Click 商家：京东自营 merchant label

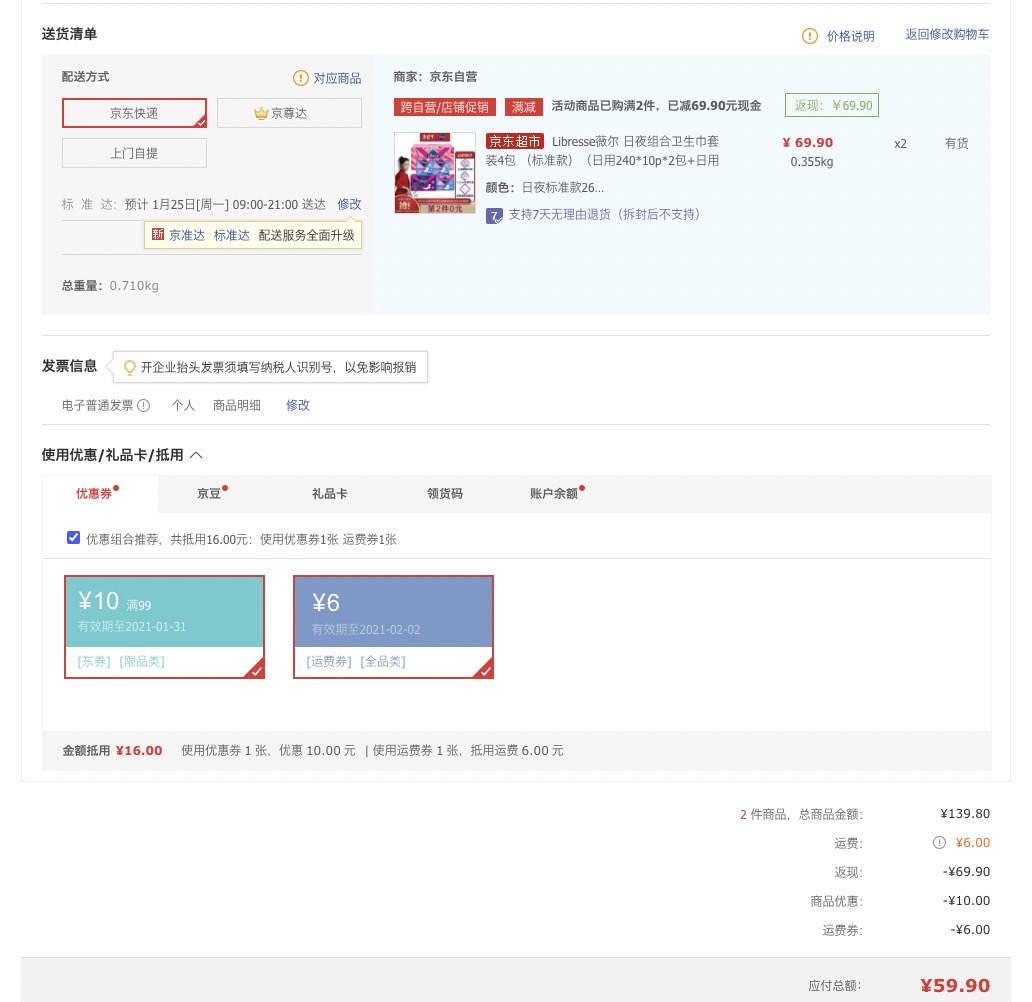pyautogui.click(x=436, y=77)
